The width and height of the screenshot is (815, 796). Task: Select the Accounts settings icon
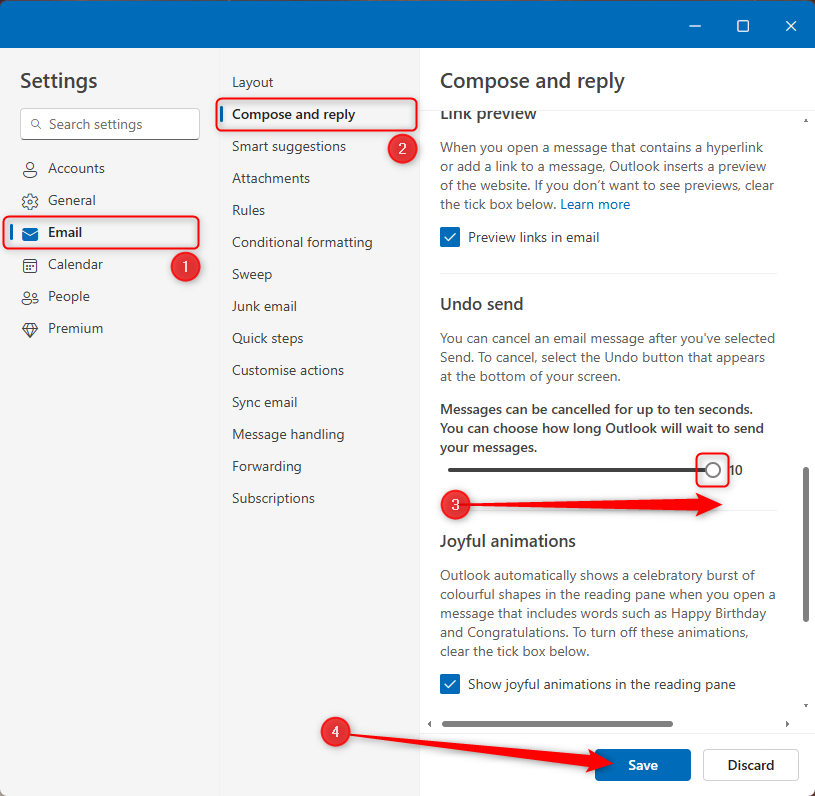[x=30, y=168]
